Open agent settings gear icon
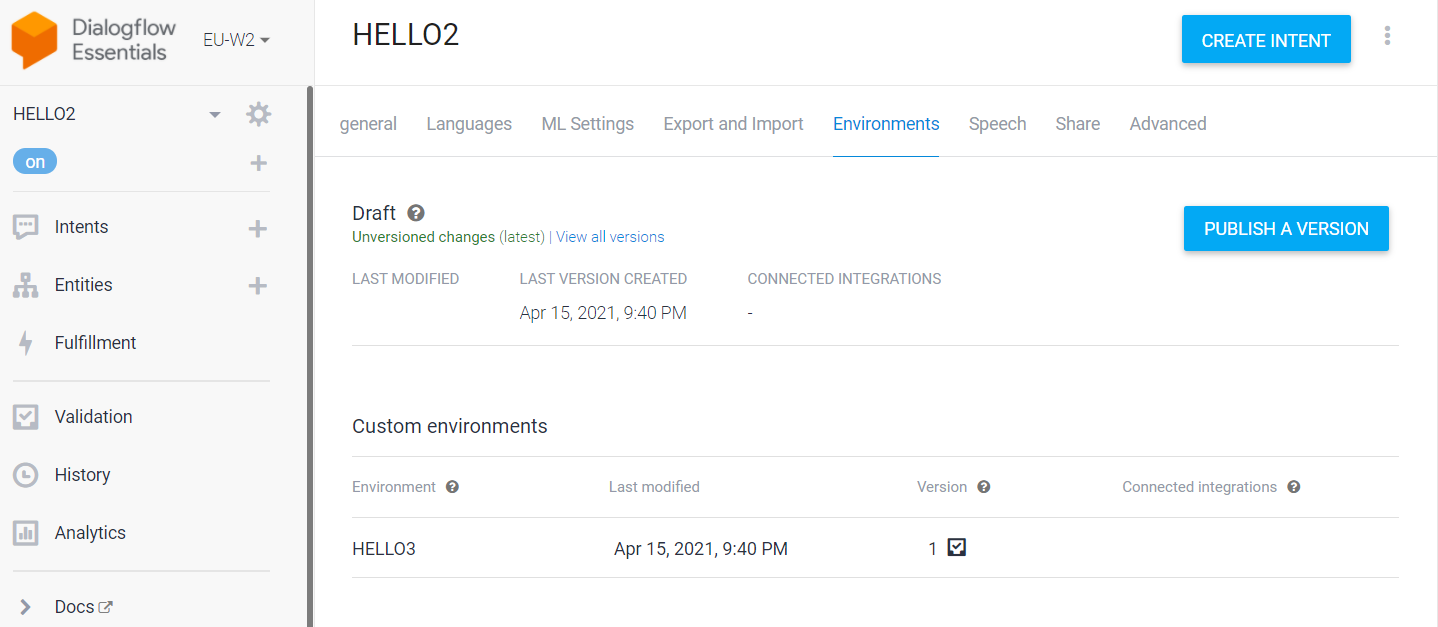This screenshot has height=627, width=1438. tap(259, 114)
